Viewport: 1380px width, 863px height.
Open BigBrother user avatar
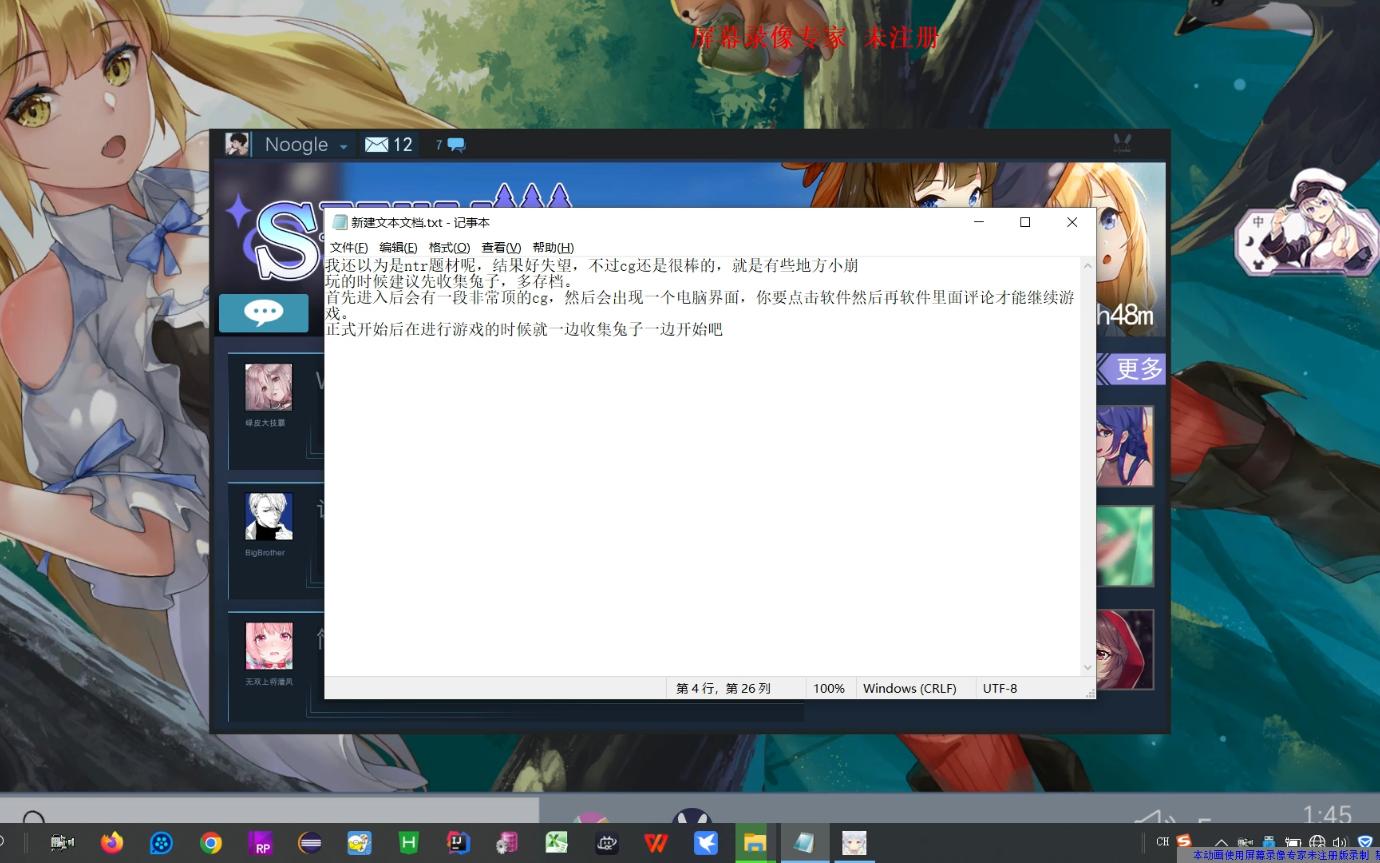(269, 517)
